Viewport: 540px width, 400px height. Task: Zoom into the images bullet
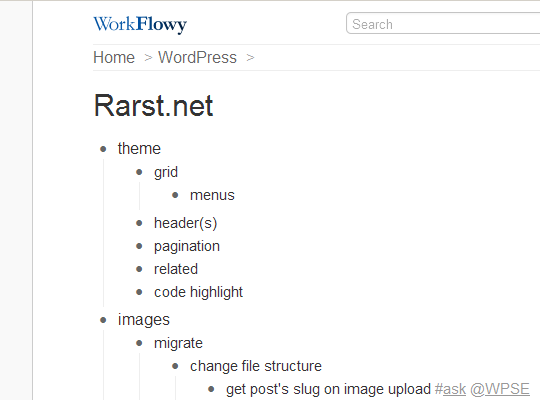tap(103, 320)
